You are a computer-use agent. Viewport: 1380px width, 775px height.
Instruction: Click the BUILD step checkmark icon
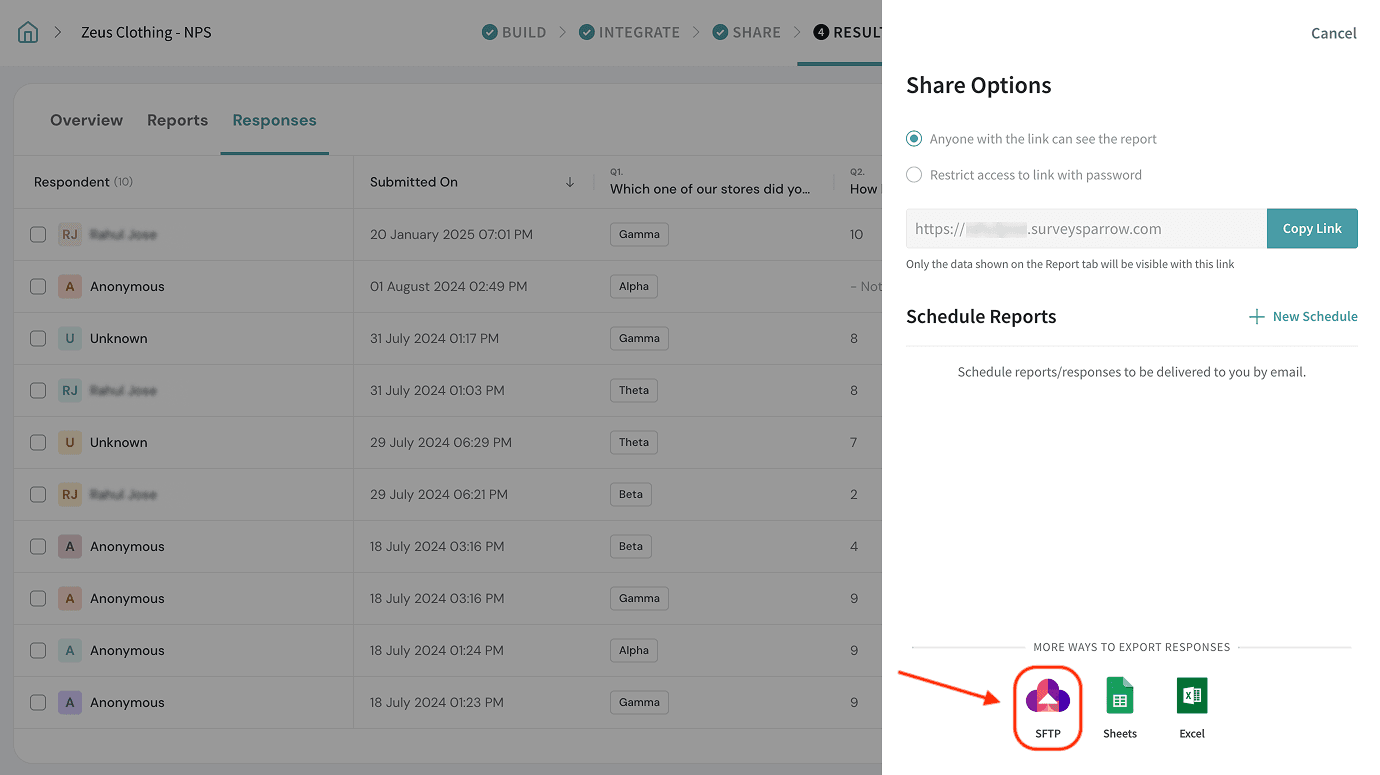490,32
